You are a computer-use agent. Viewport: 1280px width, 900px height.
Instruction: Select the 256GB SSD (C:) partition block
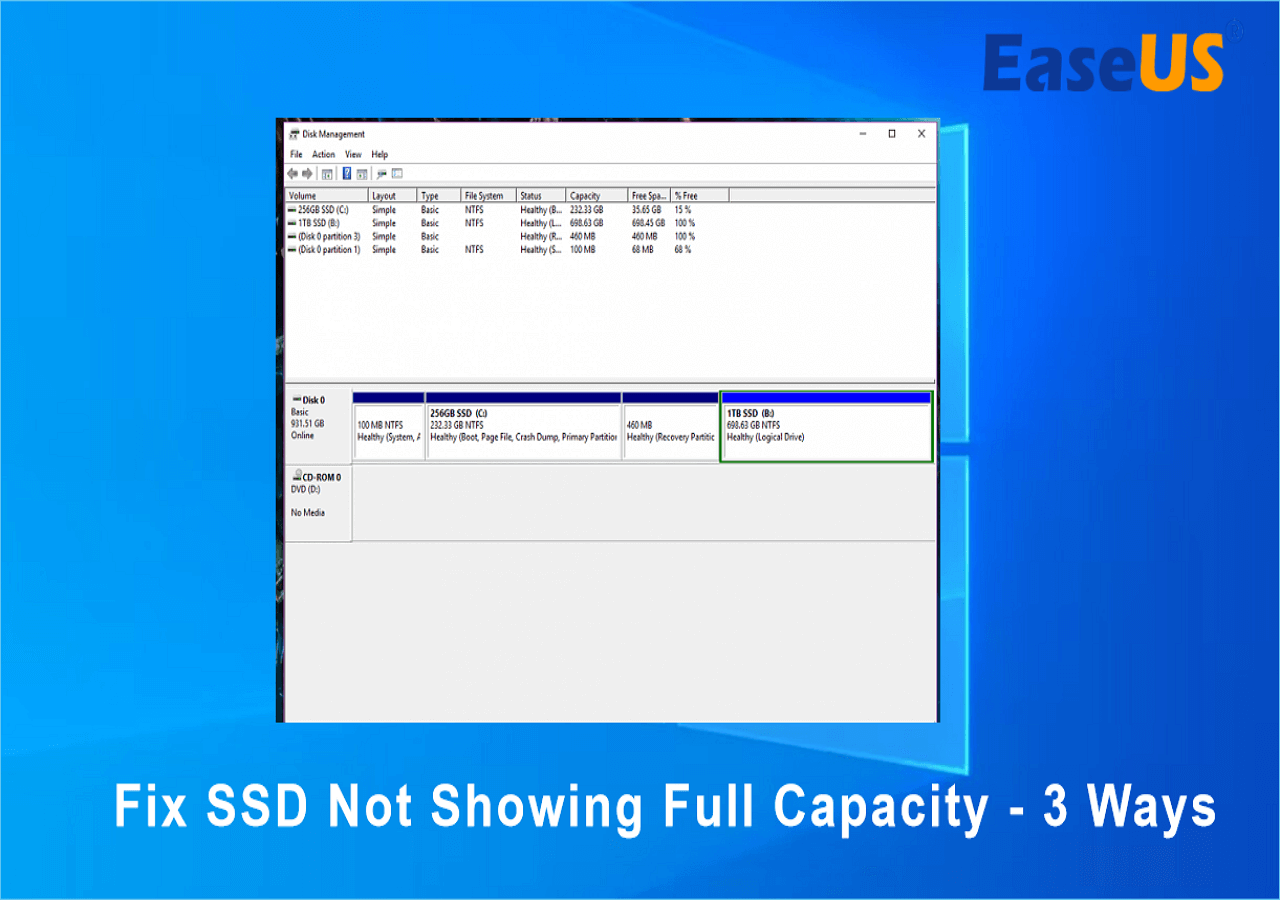pos(524,427)
